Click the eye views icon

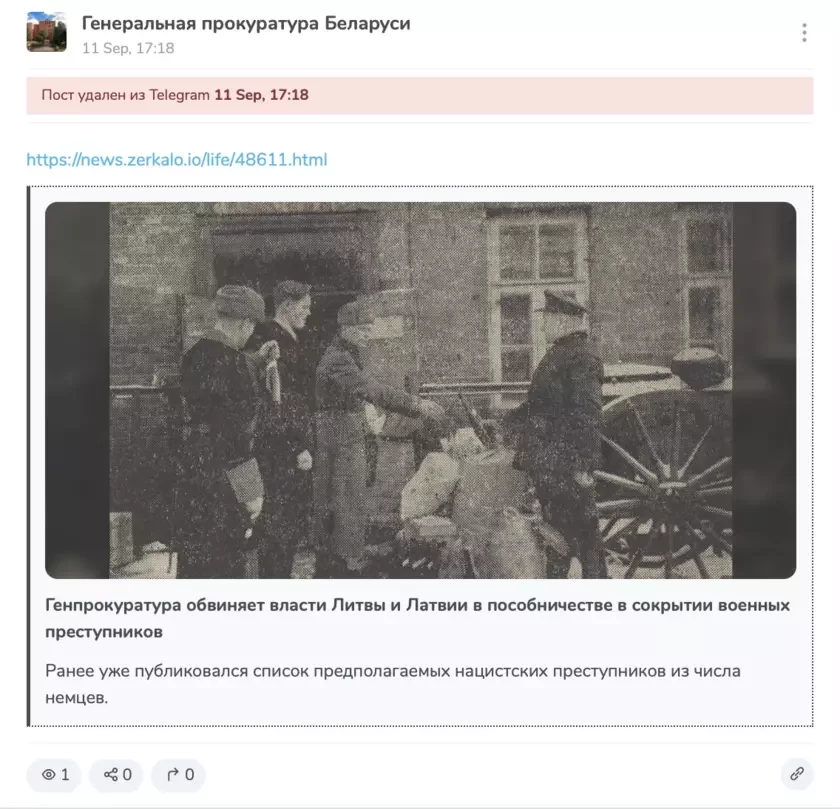(49, 774)
